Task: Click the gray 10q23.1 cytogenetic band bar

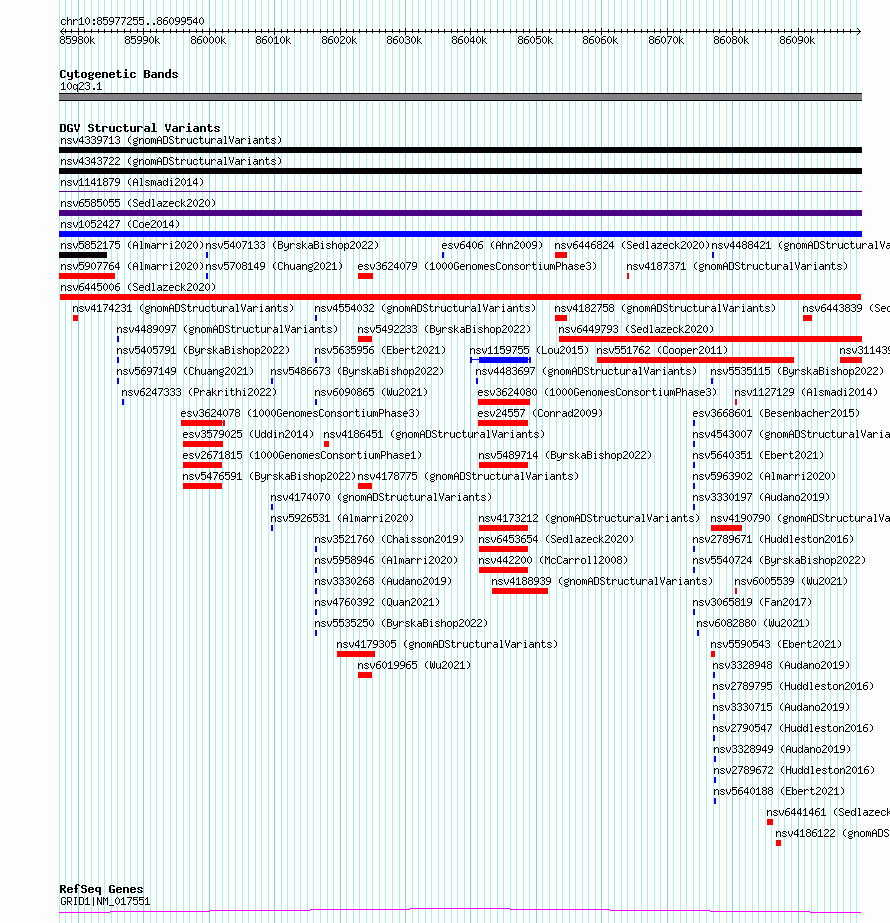Action: pyautogui.click(x=460, y=97)
